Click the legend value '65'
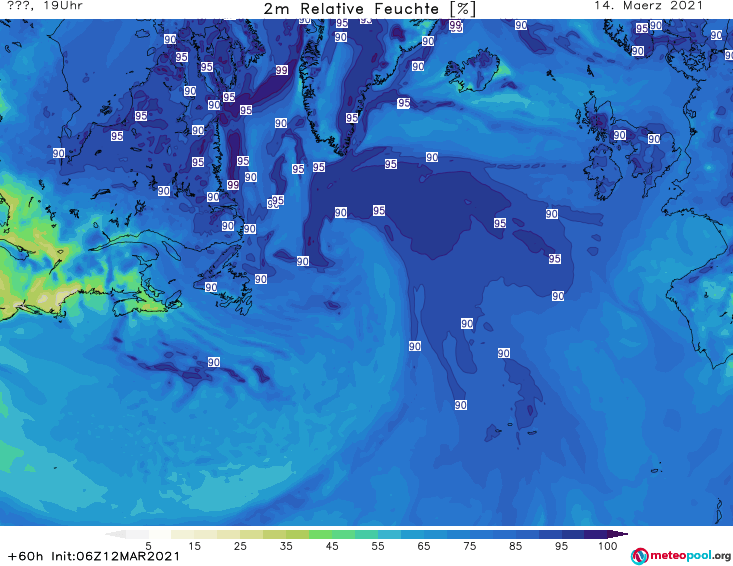733x566 pixels. click(424, 546)
